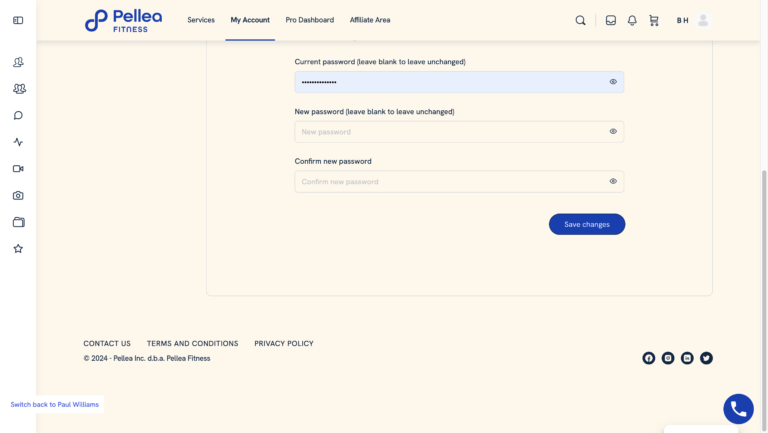Click the Confirm new password label
768x433 pixels.
tap(333, 161)
